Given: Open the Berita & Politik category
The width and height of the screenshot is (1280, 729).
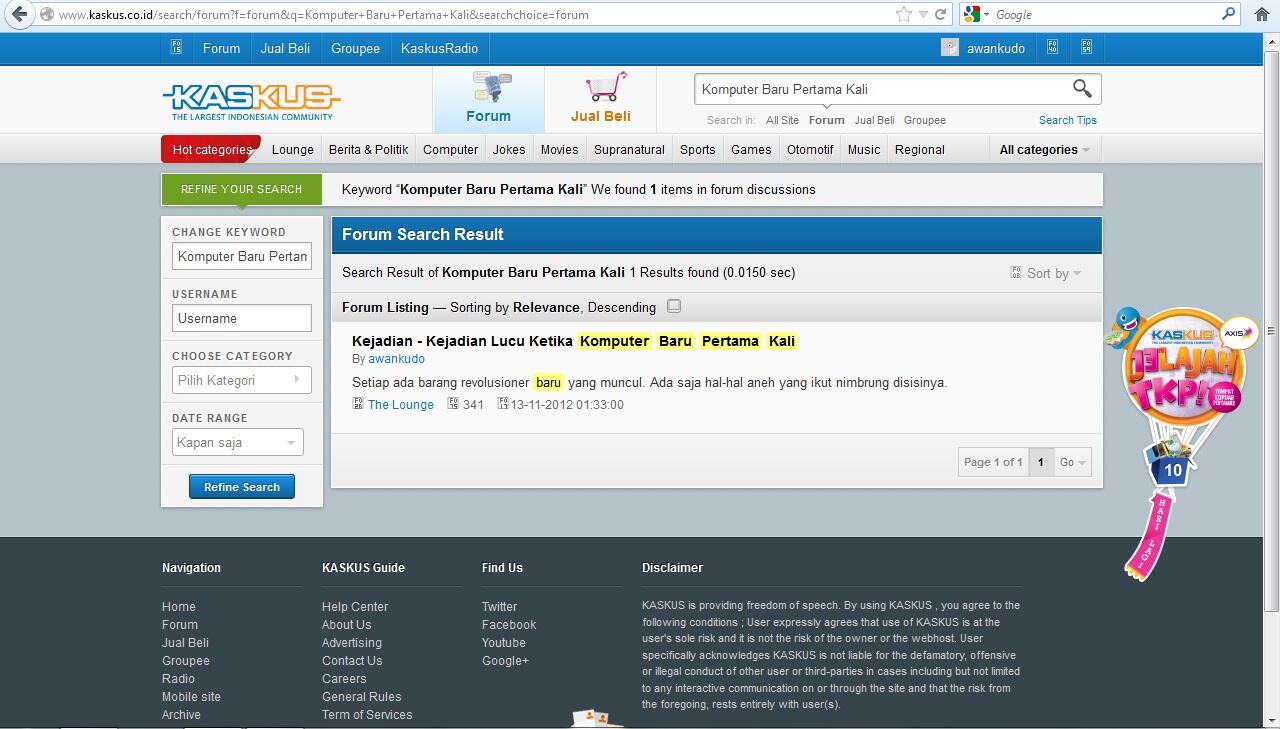Looking at the screenshot, I should [x=368, y=150].
